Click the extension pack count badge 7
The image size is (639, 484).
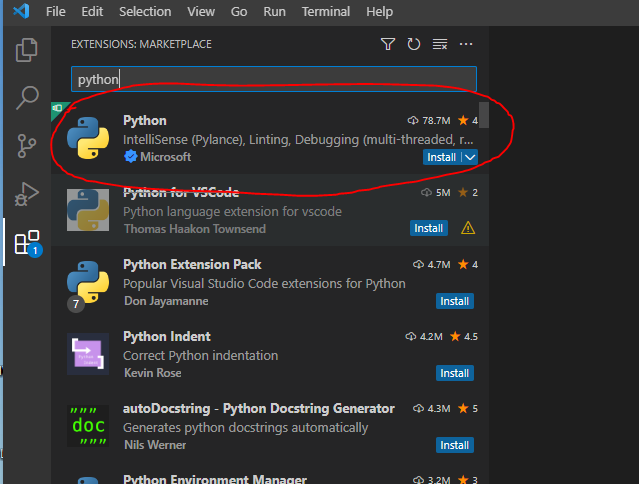76,304
